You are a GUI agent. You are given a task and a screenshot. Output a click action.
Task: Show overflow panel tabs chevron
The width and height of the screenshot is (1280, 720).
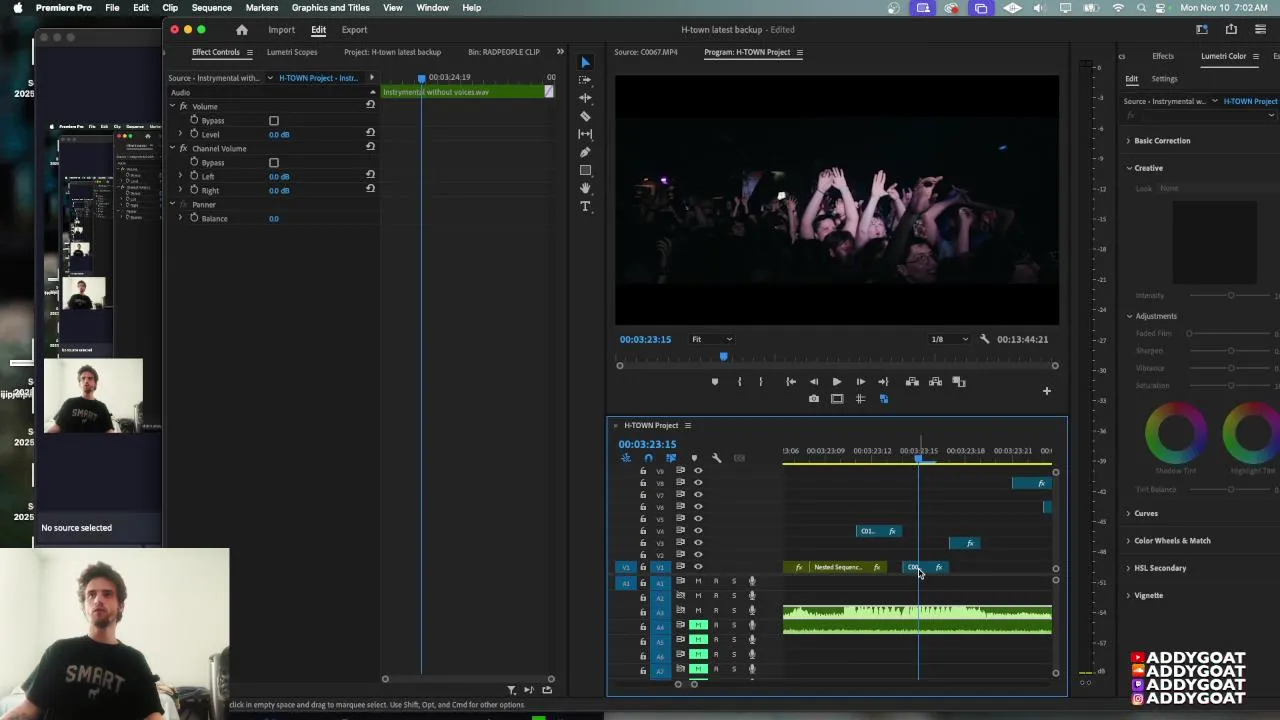pos(560,52)
